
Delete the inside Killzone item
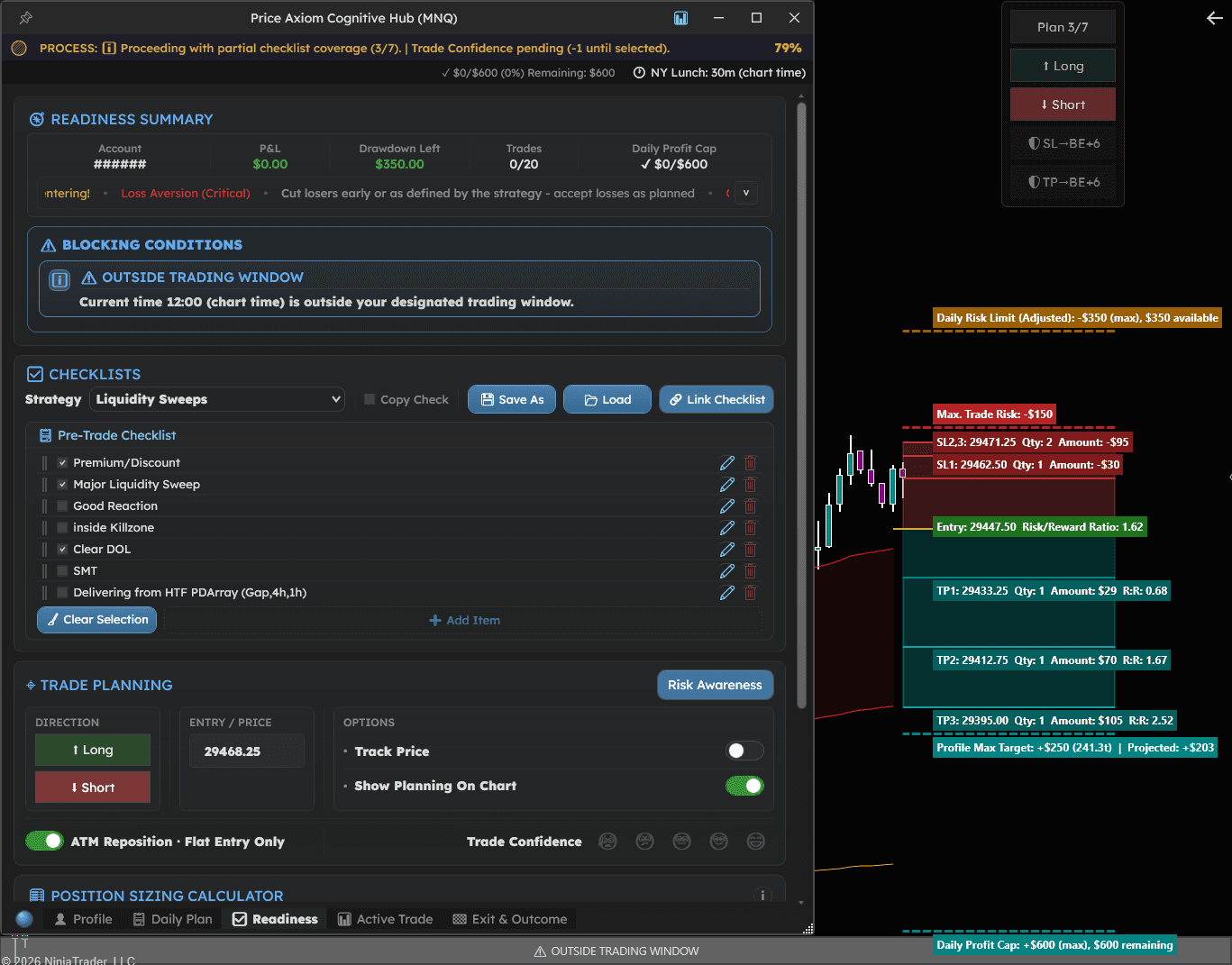(750, 527)
